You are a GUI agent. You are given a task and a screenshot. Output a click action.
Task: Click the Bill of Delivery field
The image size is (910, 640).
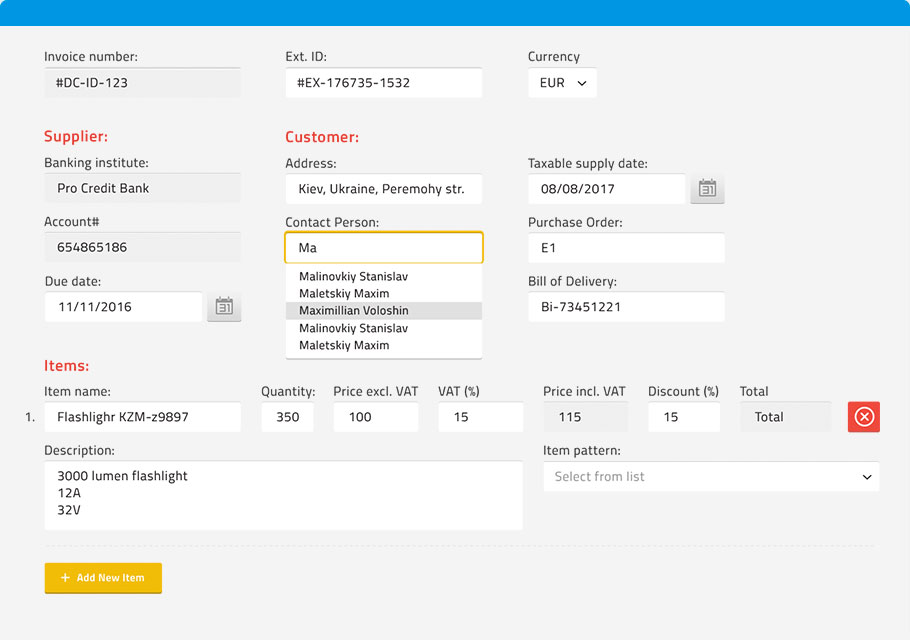coord(626,306)
